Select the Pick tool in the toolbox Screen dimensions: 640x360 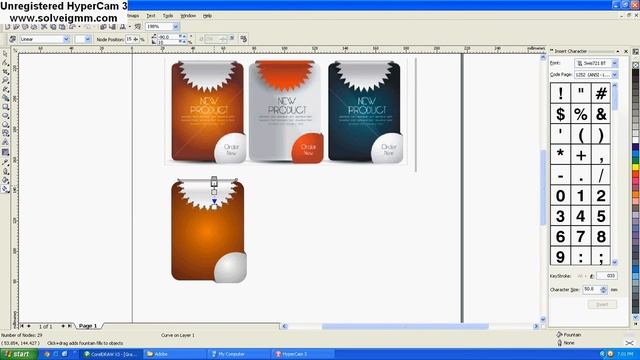point(5,54)
